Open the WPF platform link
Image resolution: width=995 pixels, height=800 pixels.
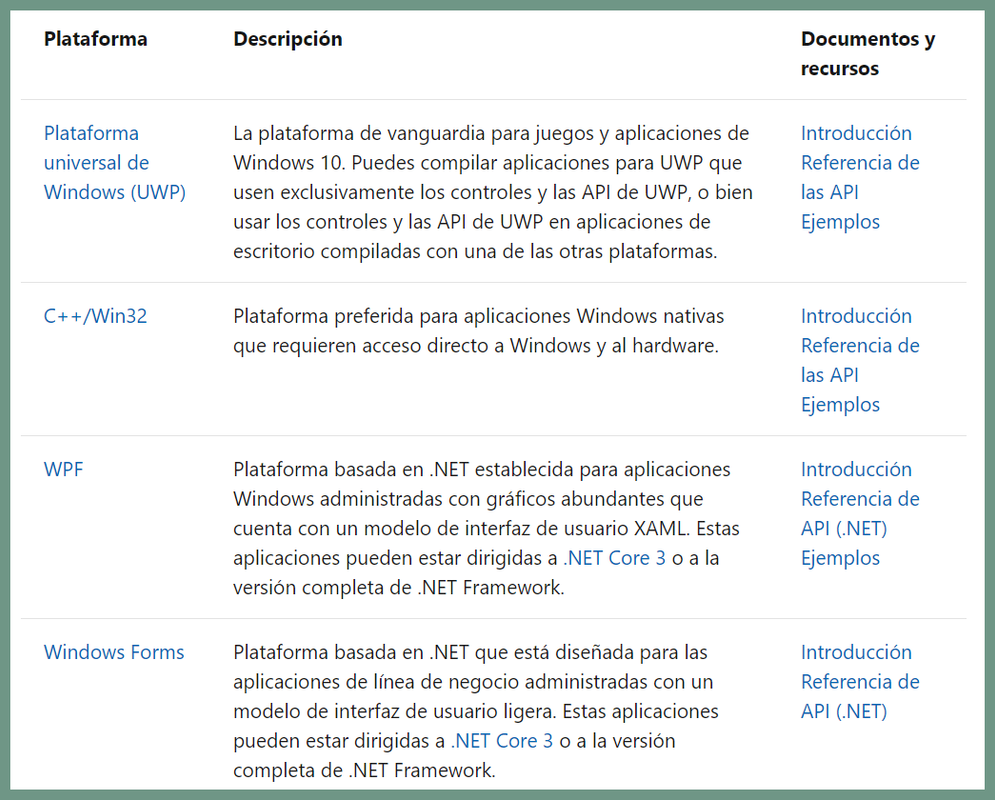coord(63,469)
